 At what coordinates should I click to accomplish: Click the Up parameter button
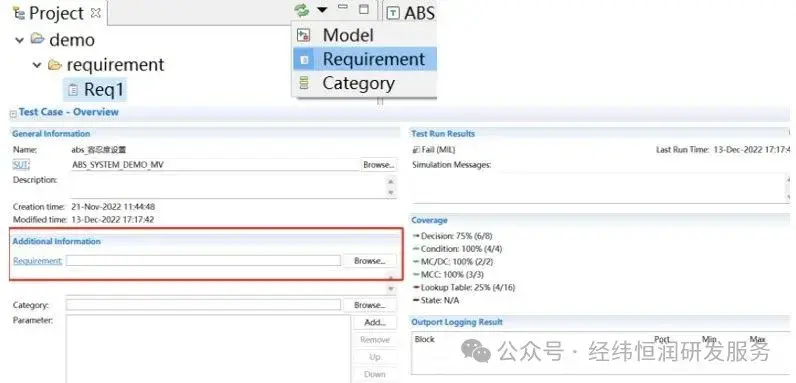point(375,357)
